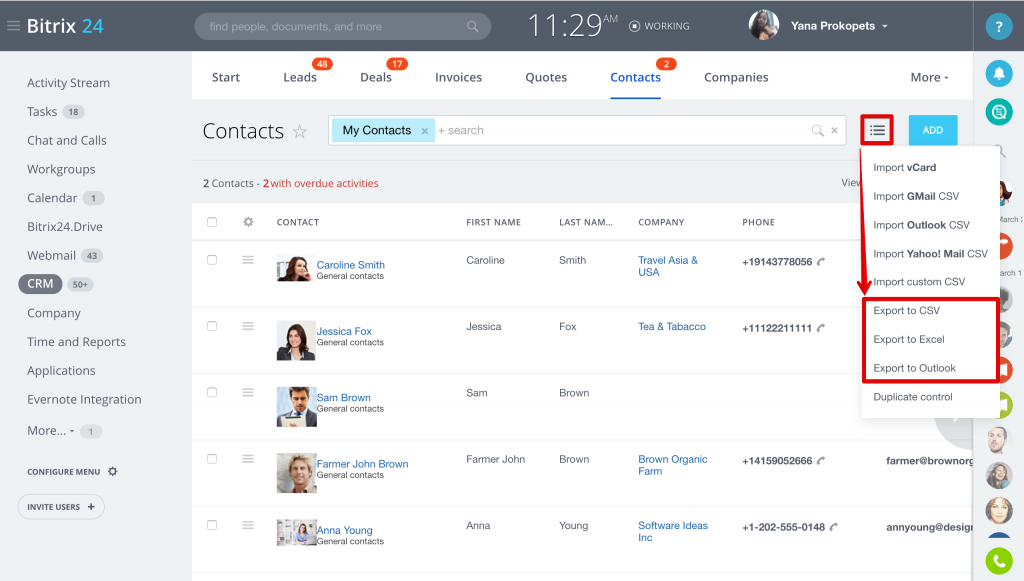Open the Start tab
1024x581 pixels.
coord(226,77)
